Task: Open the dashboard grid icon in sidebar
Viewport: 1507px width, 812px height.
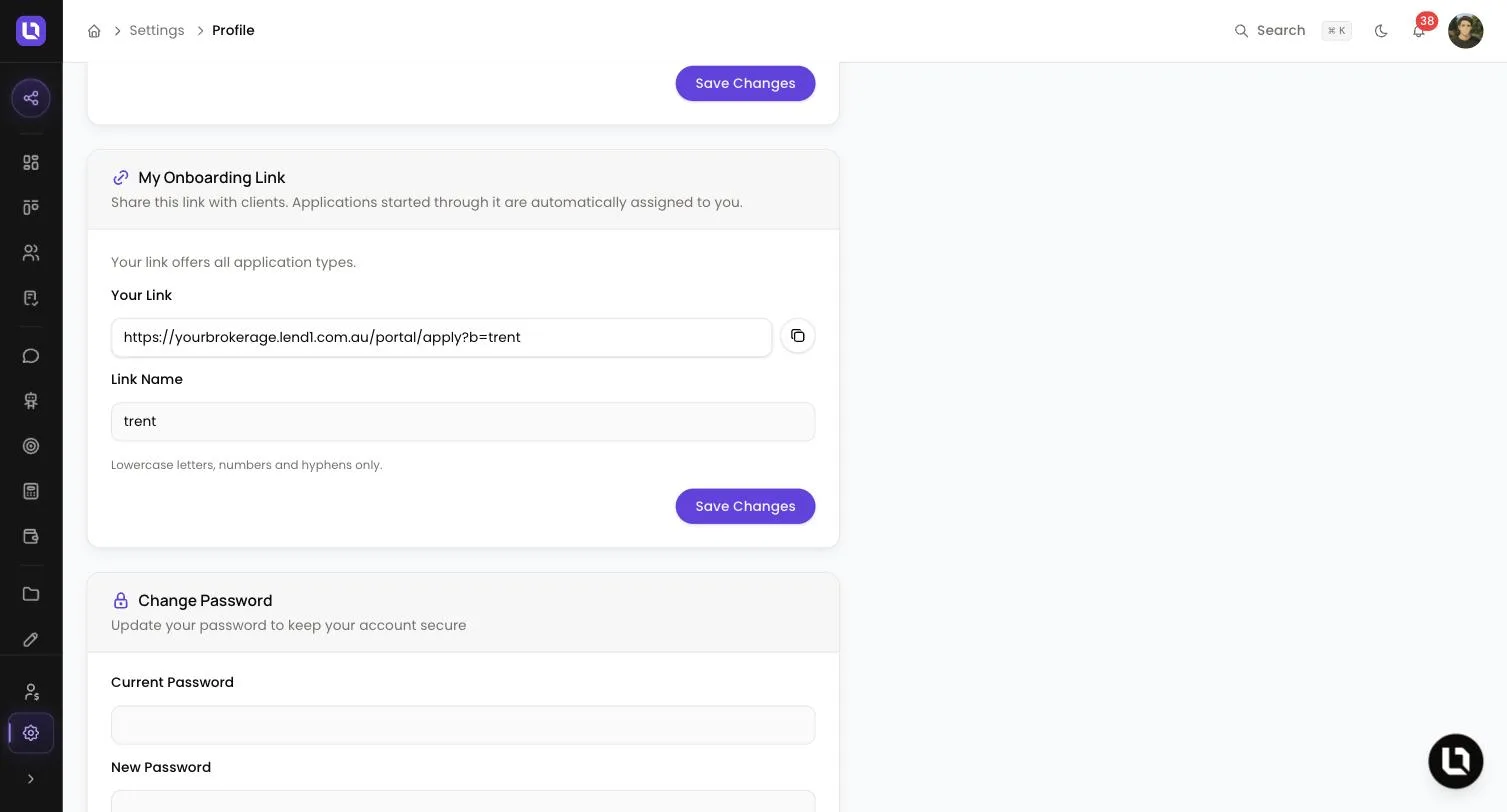Action: coord(31,162)
